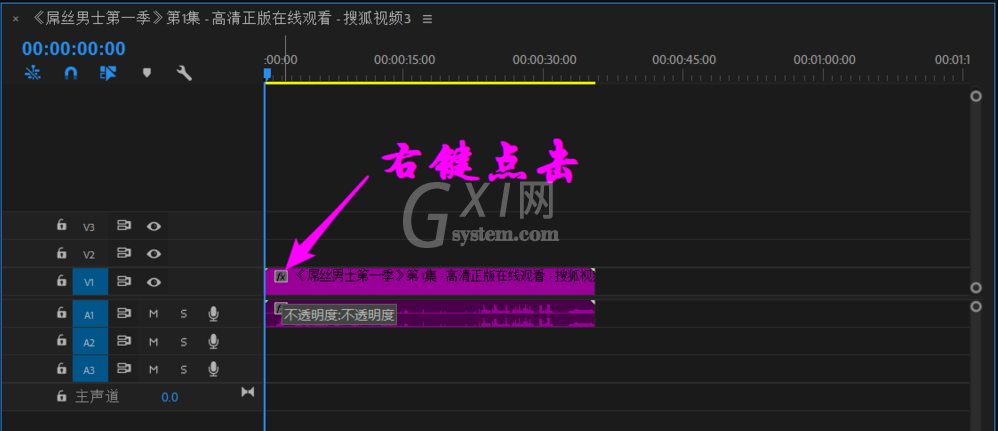Click the ruler at 00:00:30:00
This screenshot has height=431, width=998.
tap(544, 60)
